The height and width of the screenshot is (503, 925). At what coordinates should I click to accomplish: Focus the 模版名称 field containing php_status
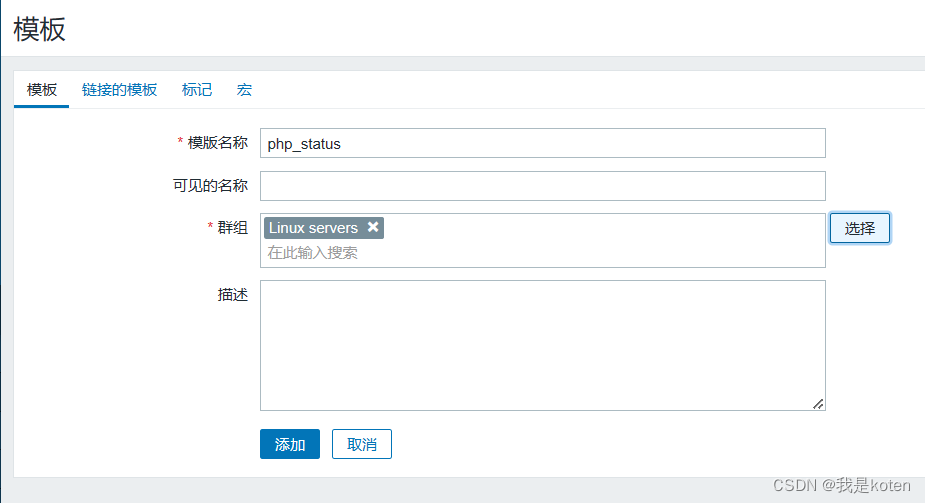pos(542,143)
